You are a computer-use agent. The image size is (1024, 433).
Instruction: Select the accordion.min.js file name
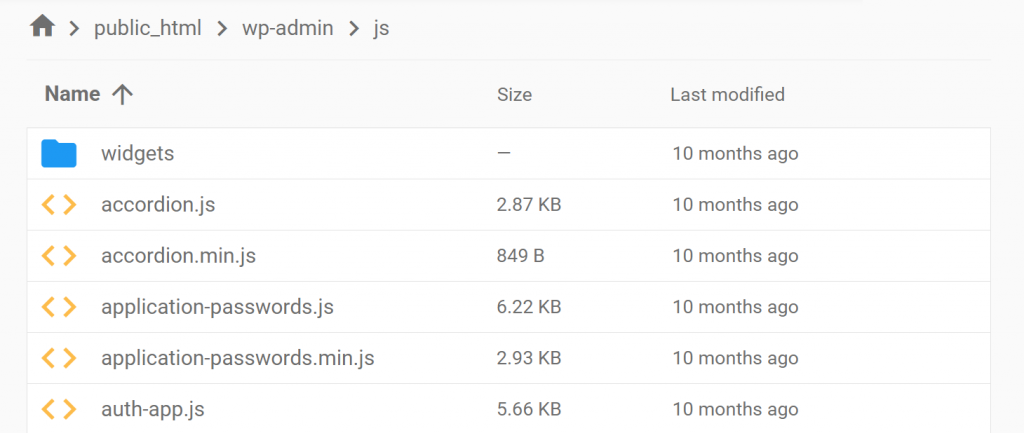click(178, 256)
